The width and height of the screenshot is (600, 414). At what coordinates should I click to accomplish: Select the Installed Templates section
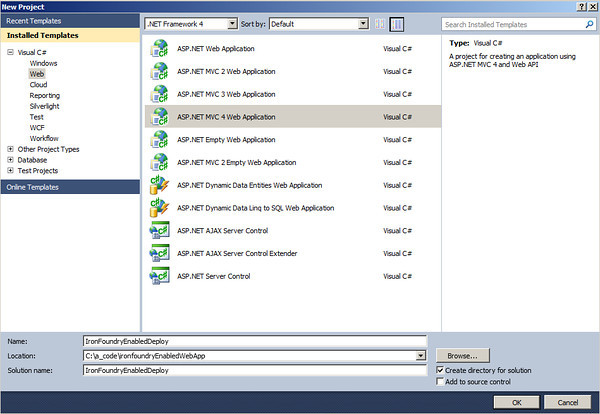(70, 35)
